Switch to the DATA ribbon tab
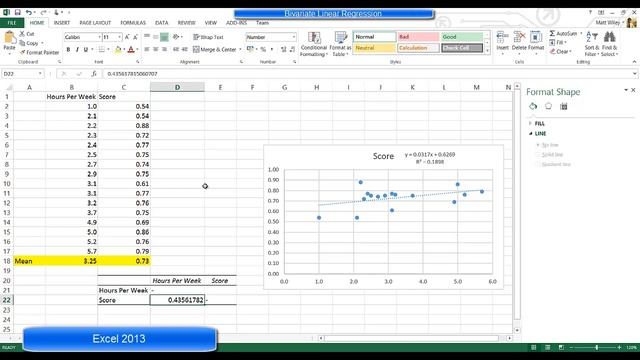This screenshot has height=360, width=640. point(162,23)
